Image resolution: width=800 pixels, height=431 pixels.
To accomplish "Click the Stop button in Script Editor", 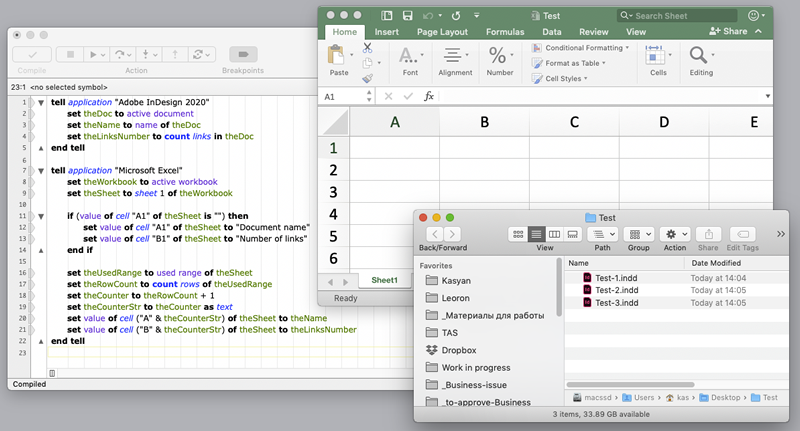I will (70, 54).
